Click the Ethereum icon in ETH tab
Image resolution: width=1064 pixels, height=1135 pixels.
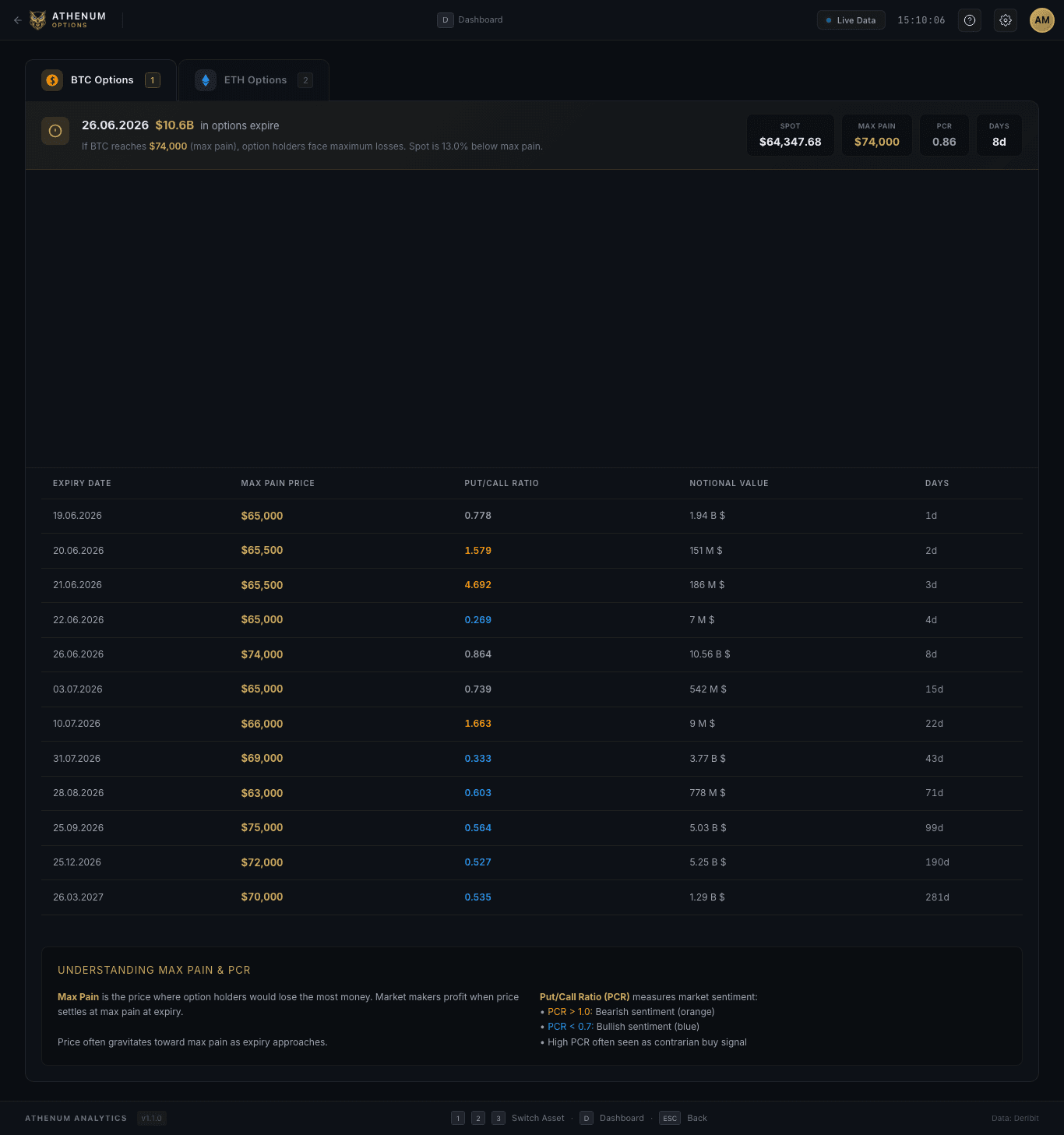tap(206, 80)
